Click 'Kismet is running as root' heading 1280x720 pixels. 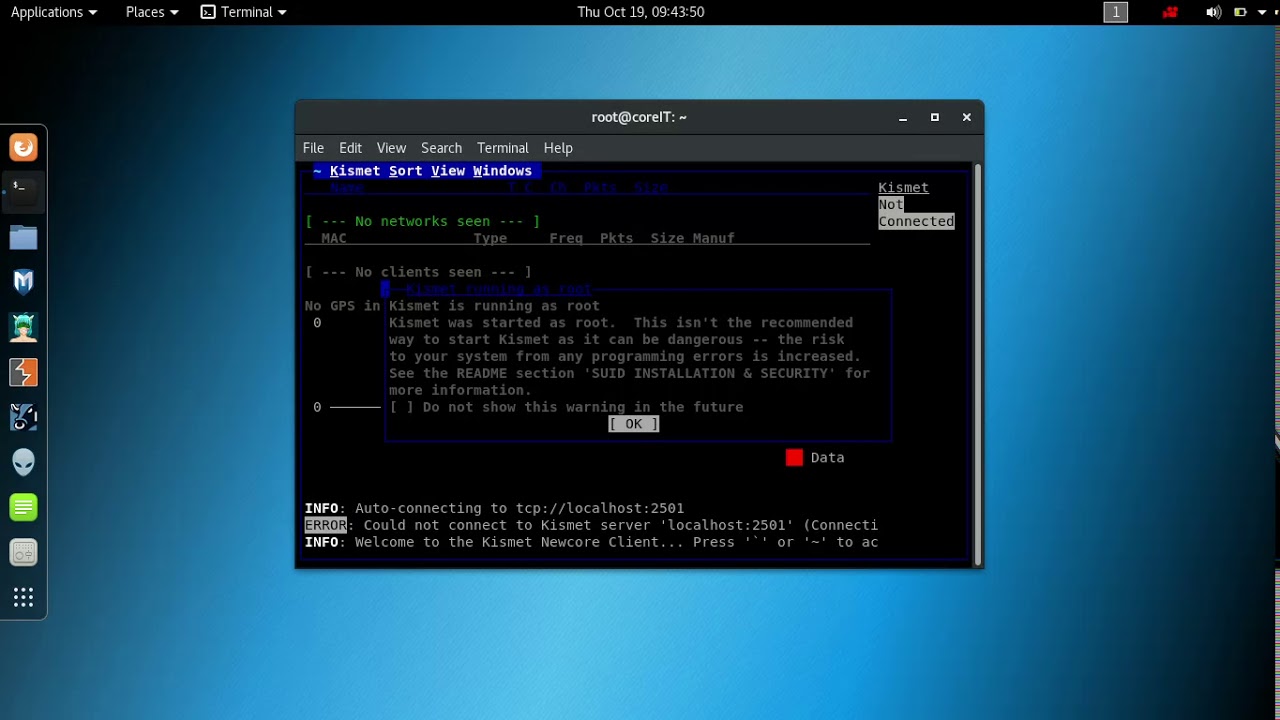[x=494, y=306]
